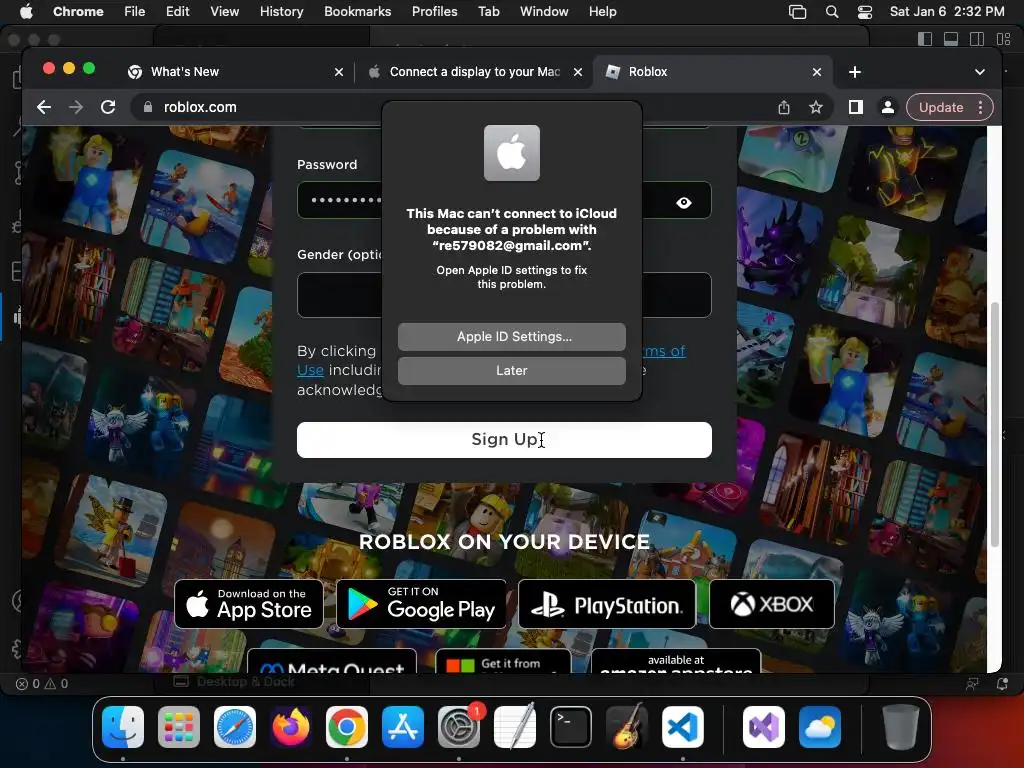The image size is (1024, 768).
Task: Open the Edit menu
Action: pos(178,11)
